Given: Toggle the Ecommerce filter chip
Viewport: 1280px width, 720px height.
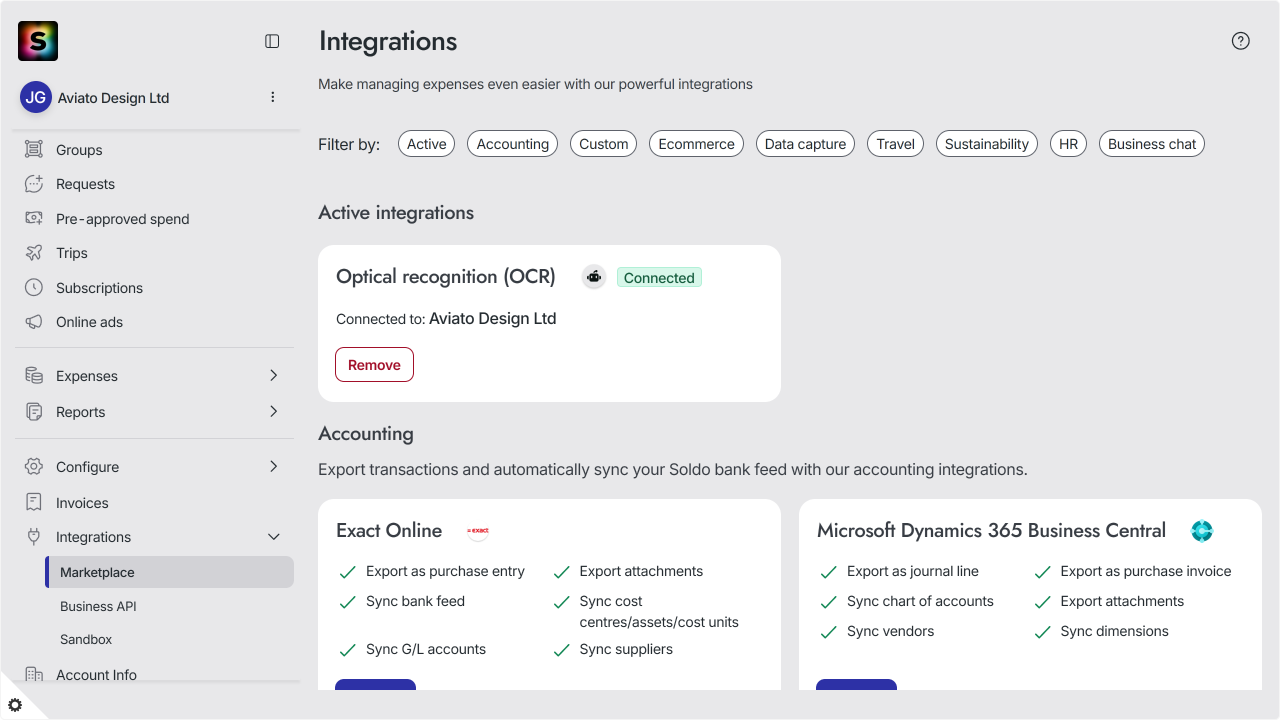Looking at the screenshot, I should pos(696,144).
